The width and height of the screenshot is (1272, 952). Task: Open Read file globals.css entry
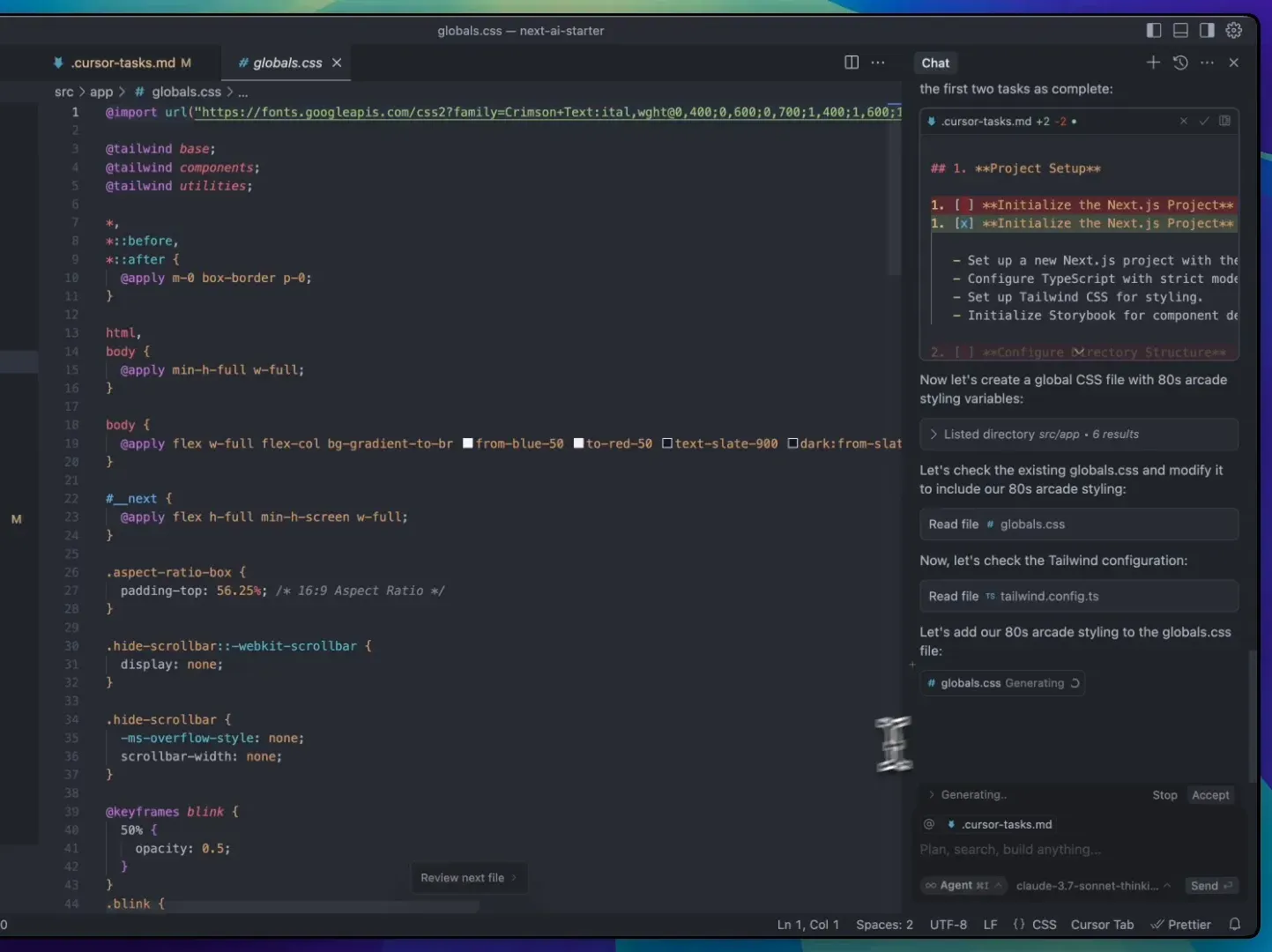point(1079,524)
